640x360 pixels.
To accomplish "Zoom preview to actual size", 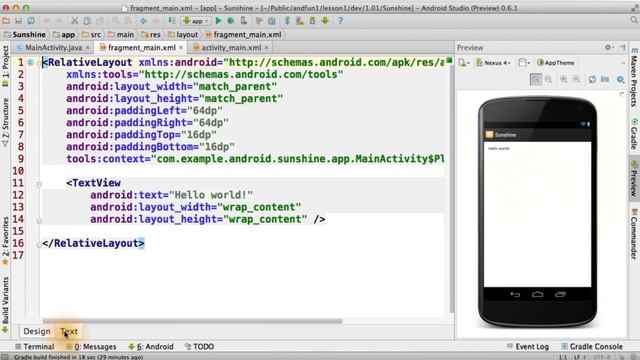I will coord(548,79).
